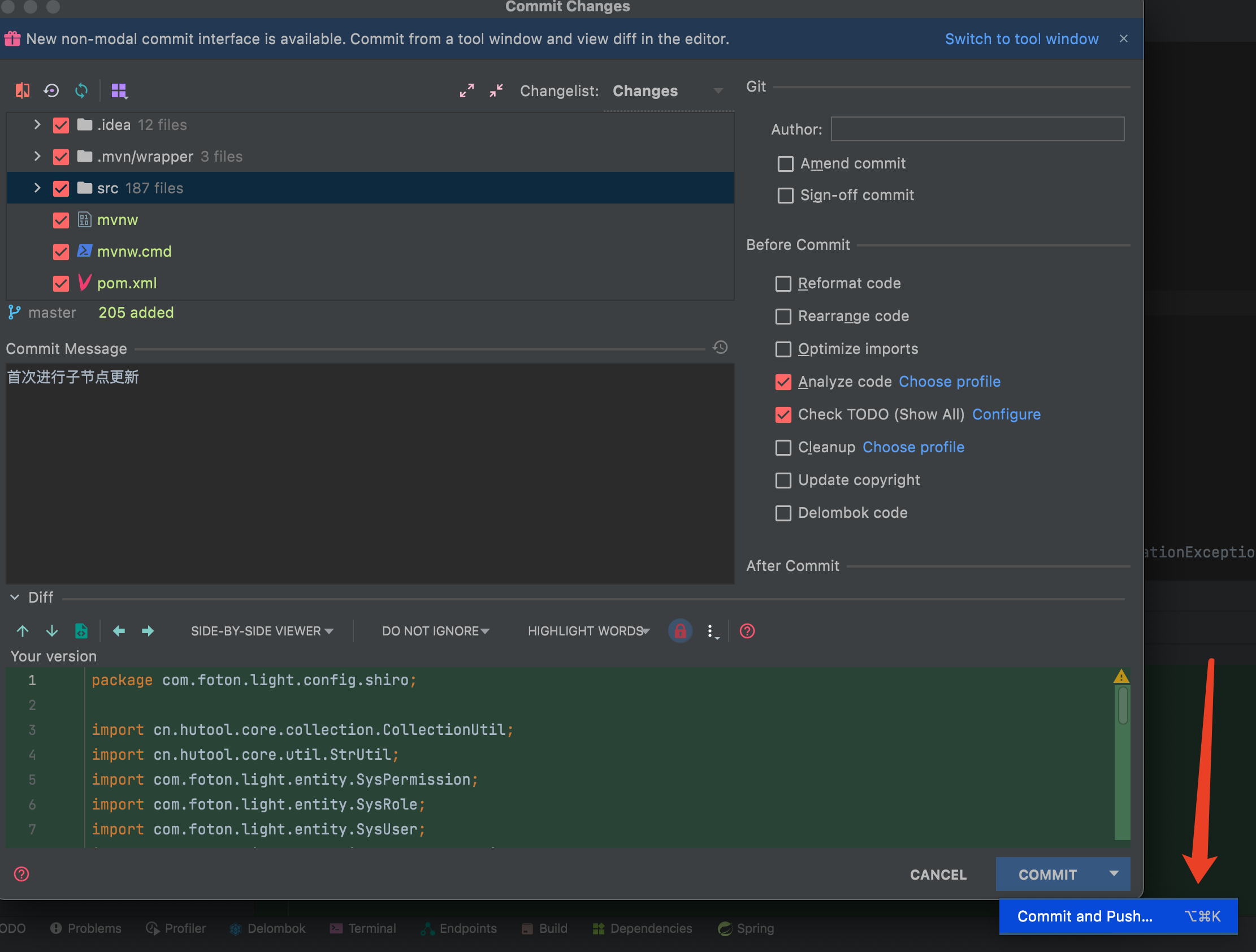
Task: Open commit message history clock icon
Action: [720, 348]
